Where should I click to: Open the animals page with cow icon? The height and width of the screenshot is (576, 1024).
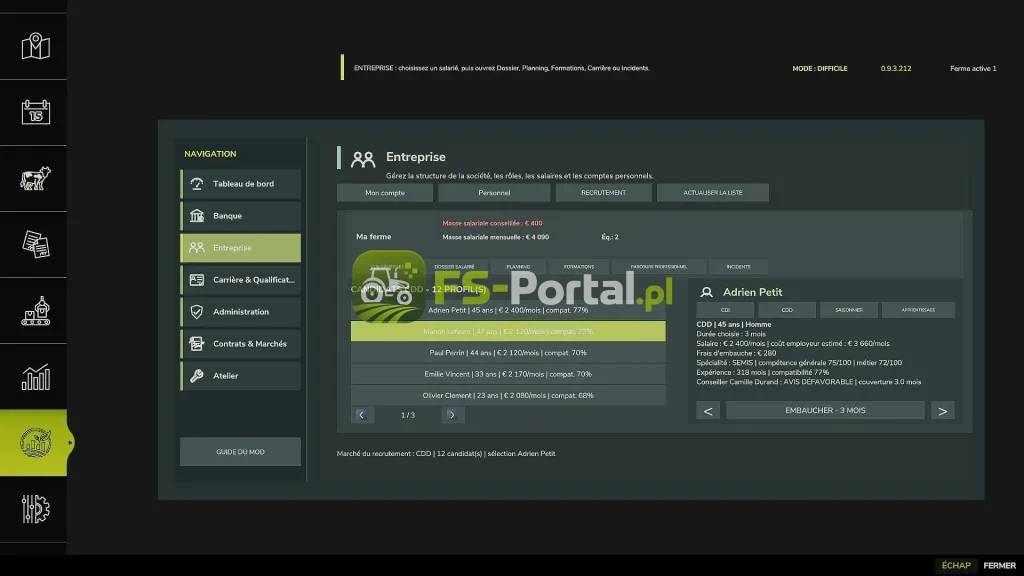click(x=35, y=178)
